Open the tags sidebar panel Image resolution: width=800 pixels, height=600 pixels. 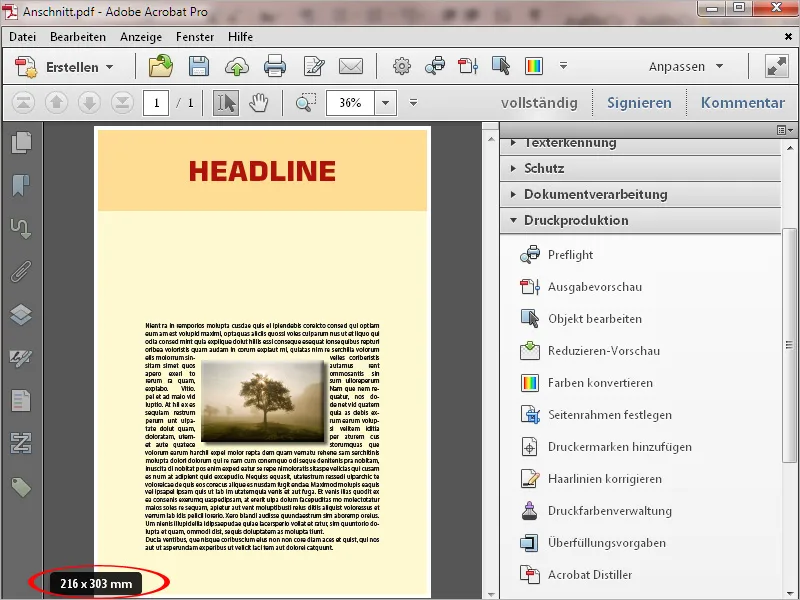tap(21, 487)
